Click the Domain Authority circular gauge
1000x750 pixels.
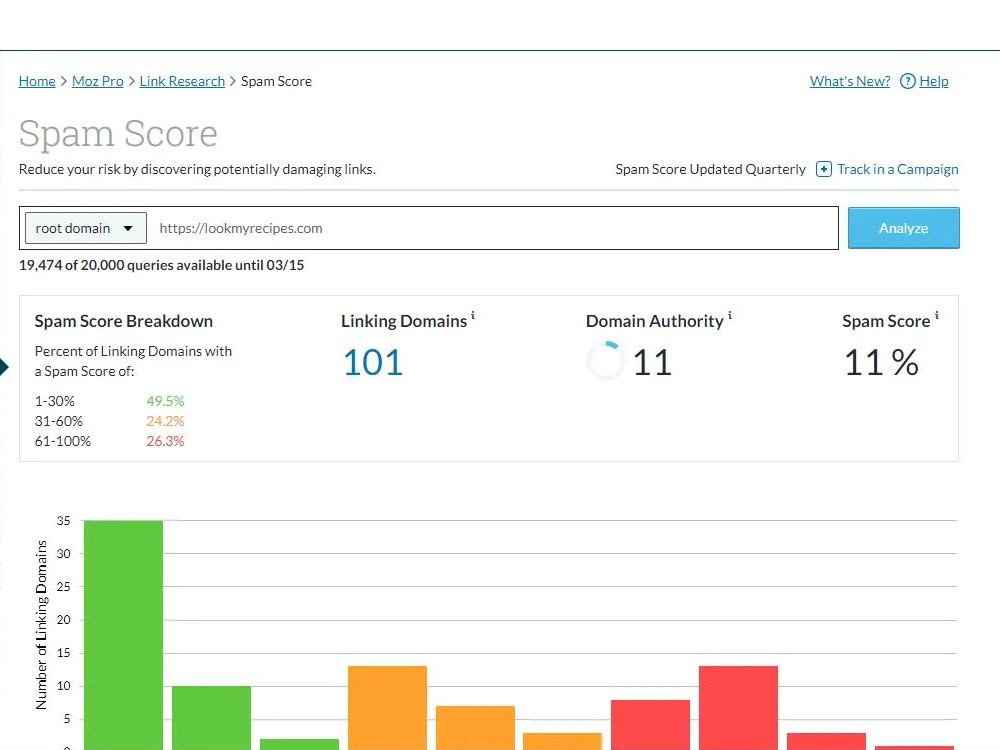coord(605,361)
